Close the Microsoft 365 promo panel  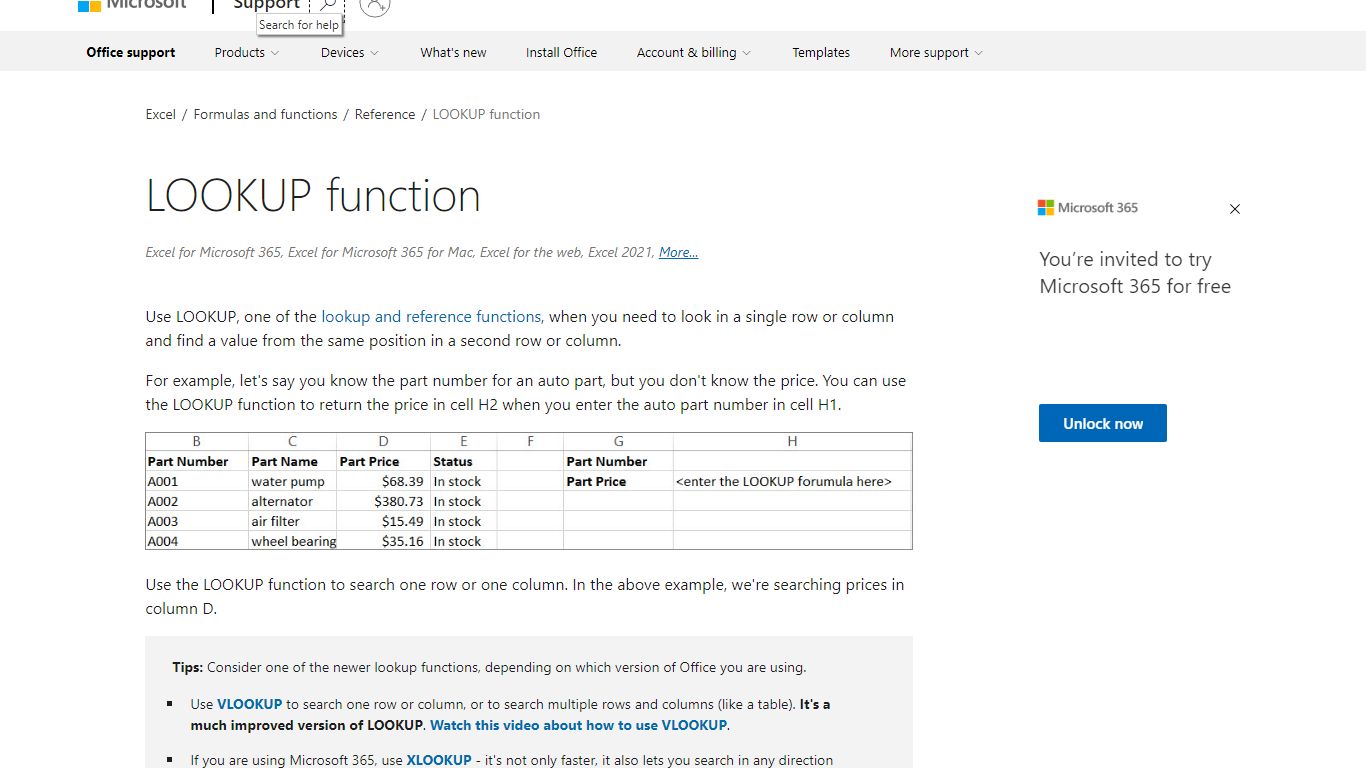tap(1234, 209)
